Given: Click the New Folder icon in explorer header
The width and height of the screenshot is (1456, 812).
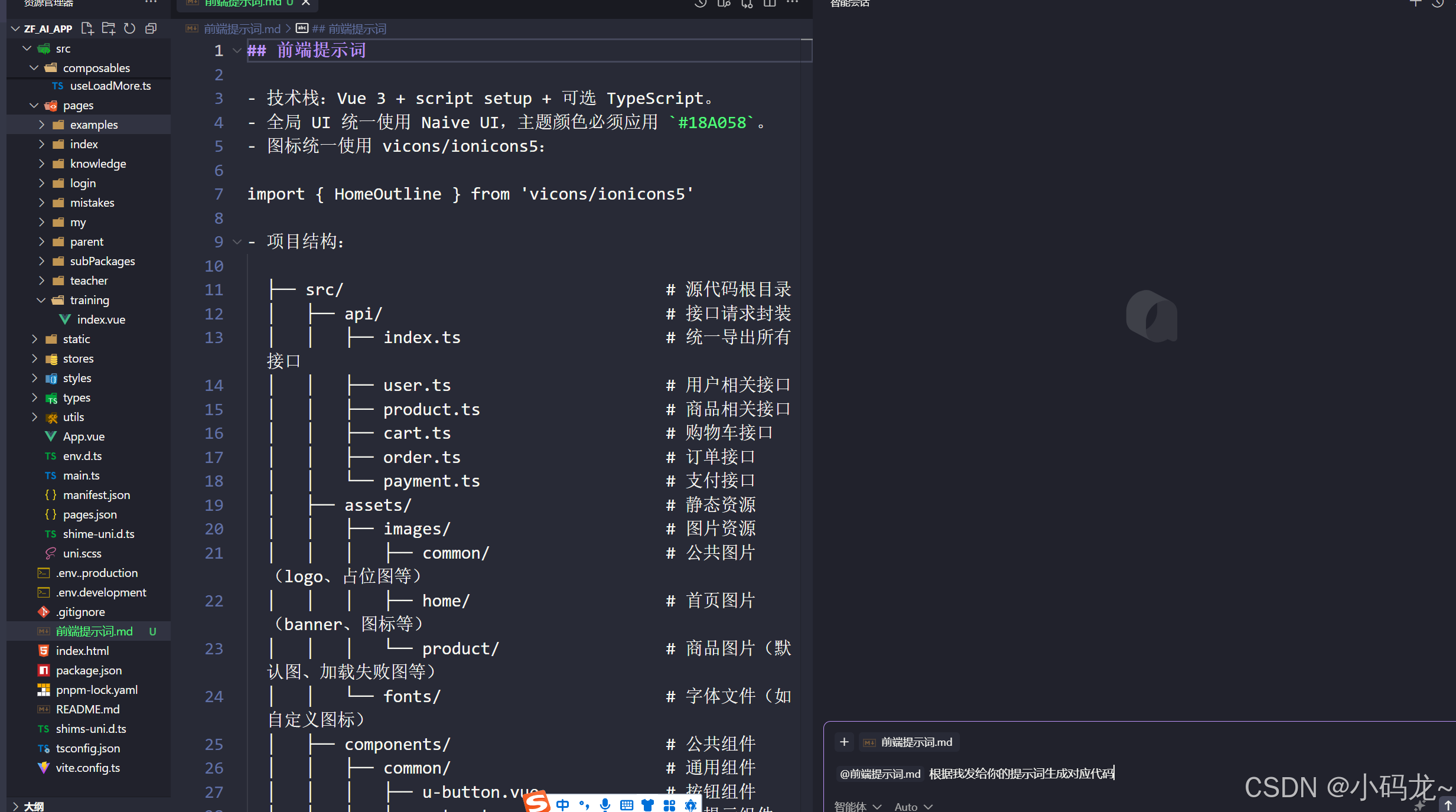Looking at the screenshot, I should tap(109, 28).
